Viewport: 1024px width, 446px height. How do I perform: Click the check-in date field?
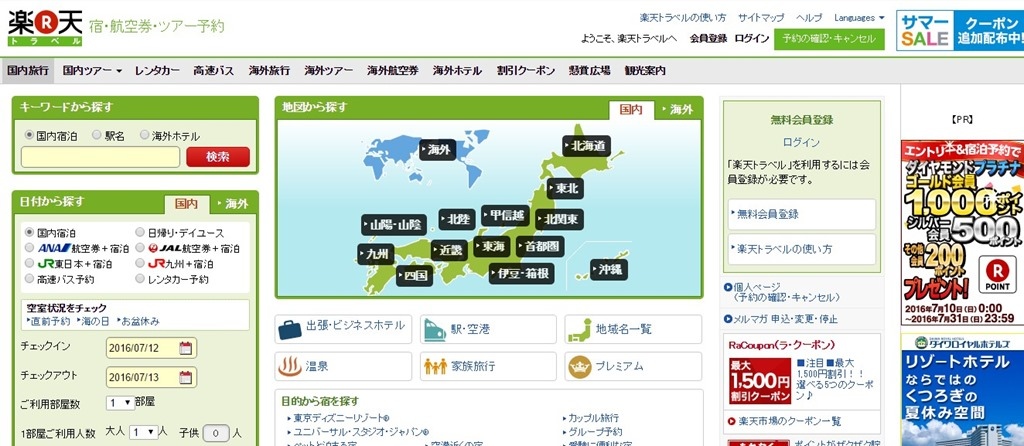(152, 347)
